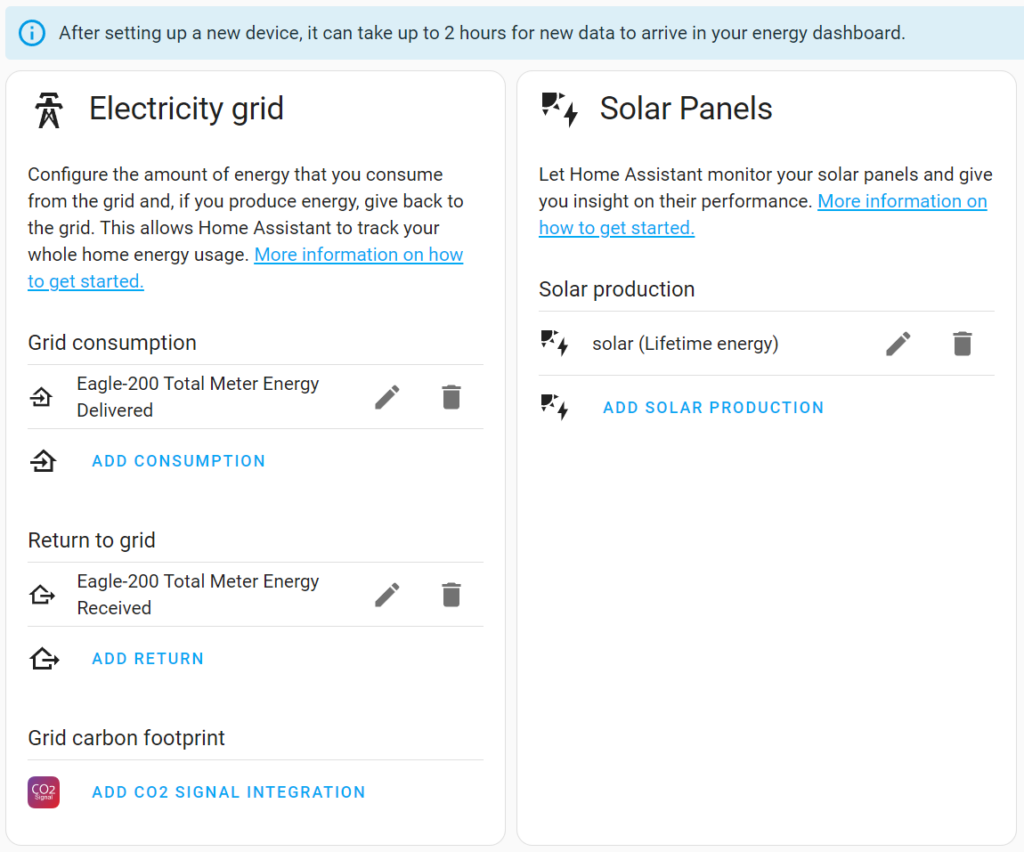Delete the Eagle-200 Energy Delivered consumption entry
1024x852 pixels.
click(451, 397)
